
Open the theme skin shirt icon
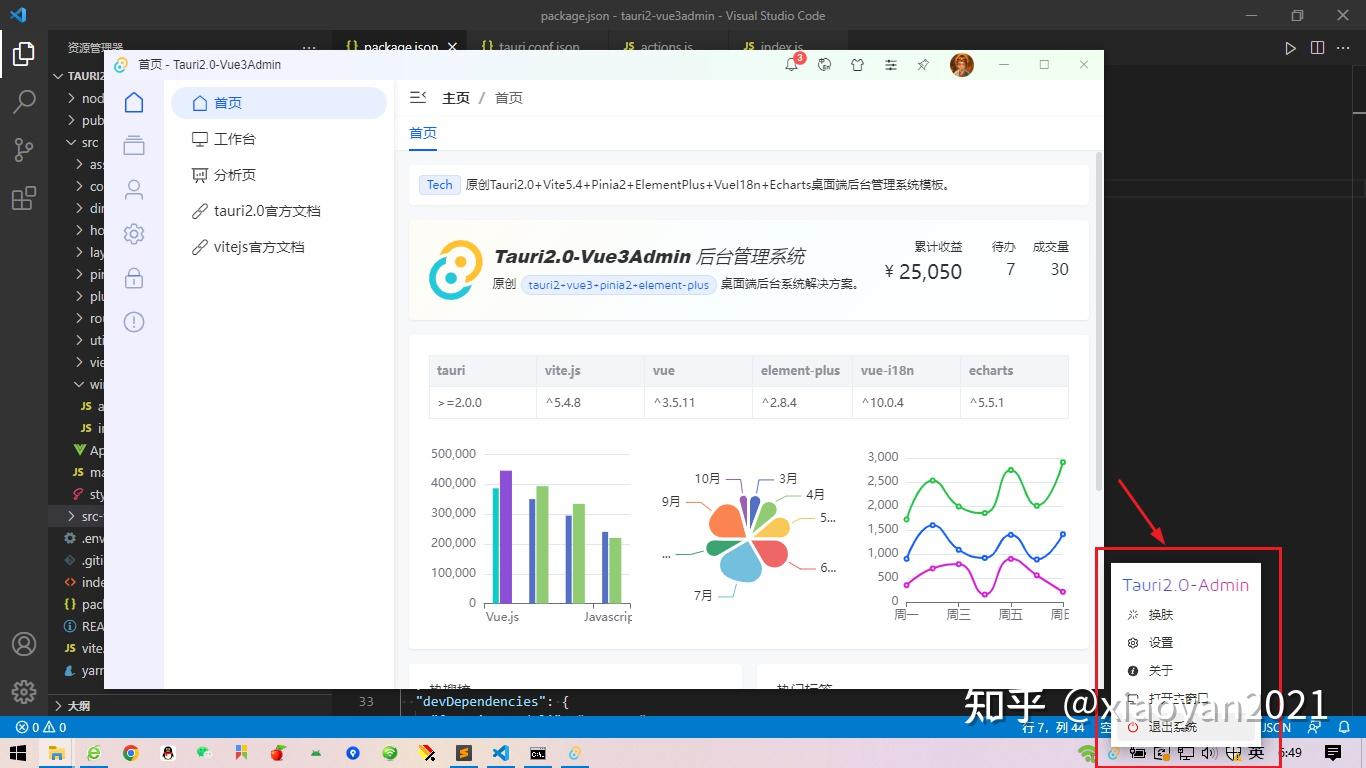click(857, 65)
